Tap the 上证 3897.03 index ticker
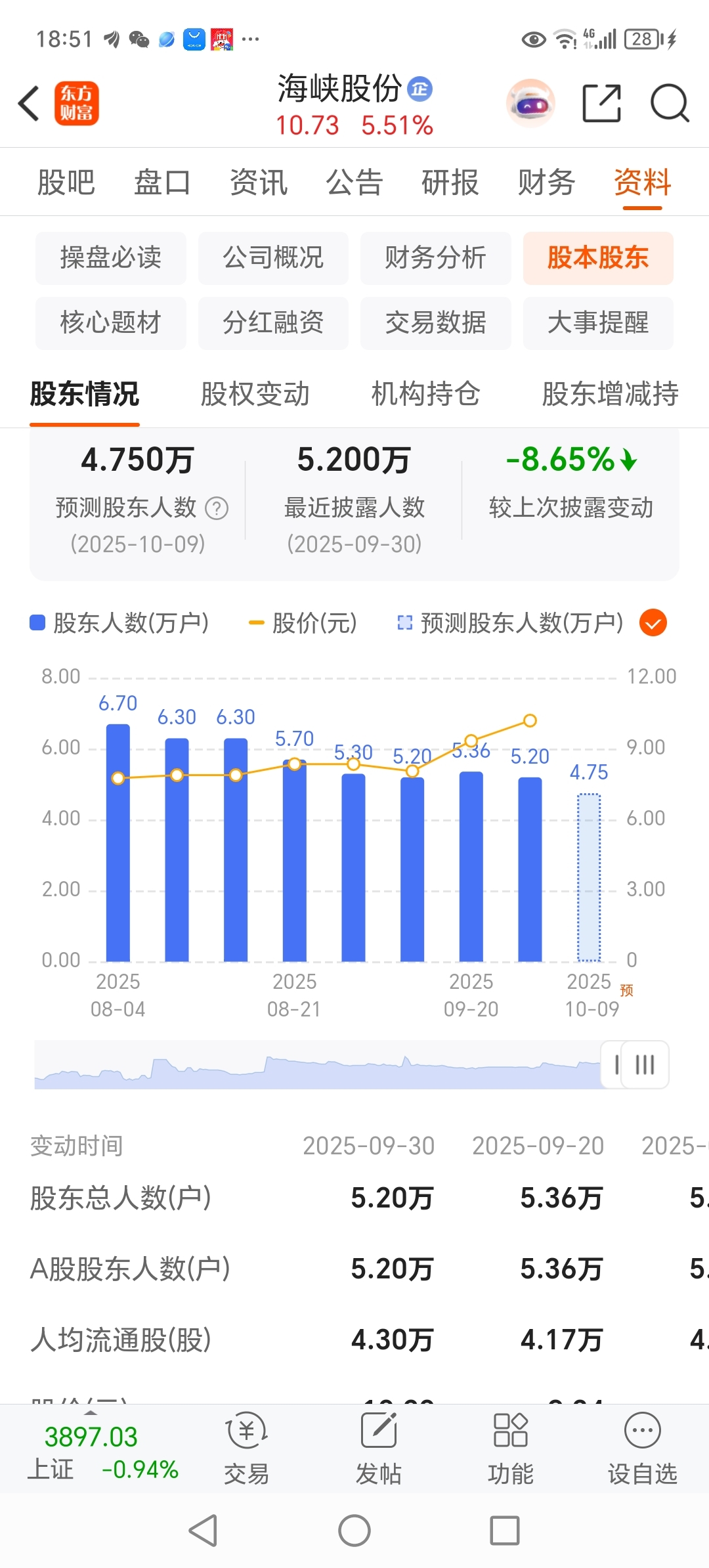 pos(103,1452)
